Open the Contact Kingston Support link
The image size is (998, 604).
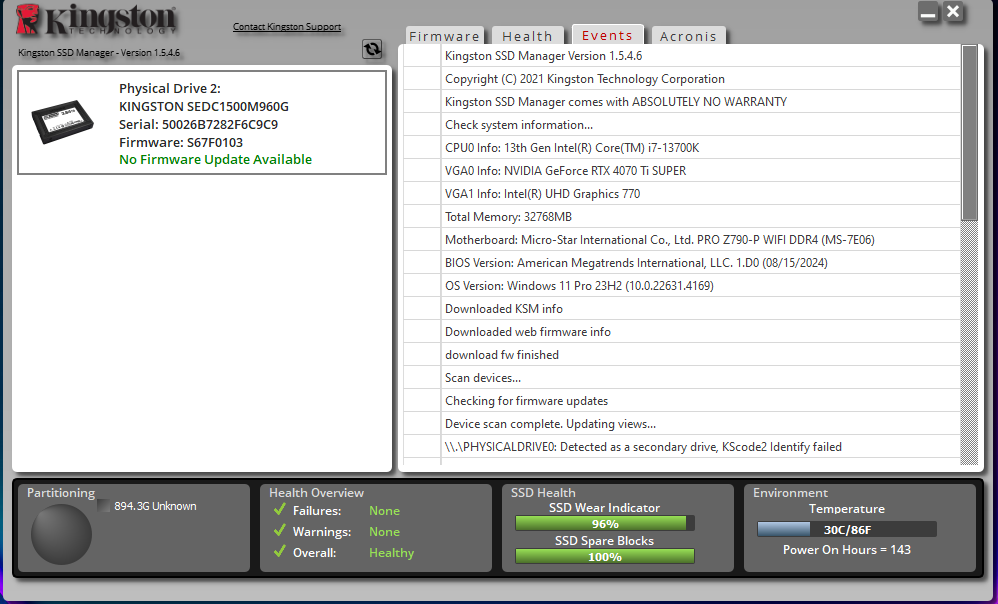click(286, 27)
